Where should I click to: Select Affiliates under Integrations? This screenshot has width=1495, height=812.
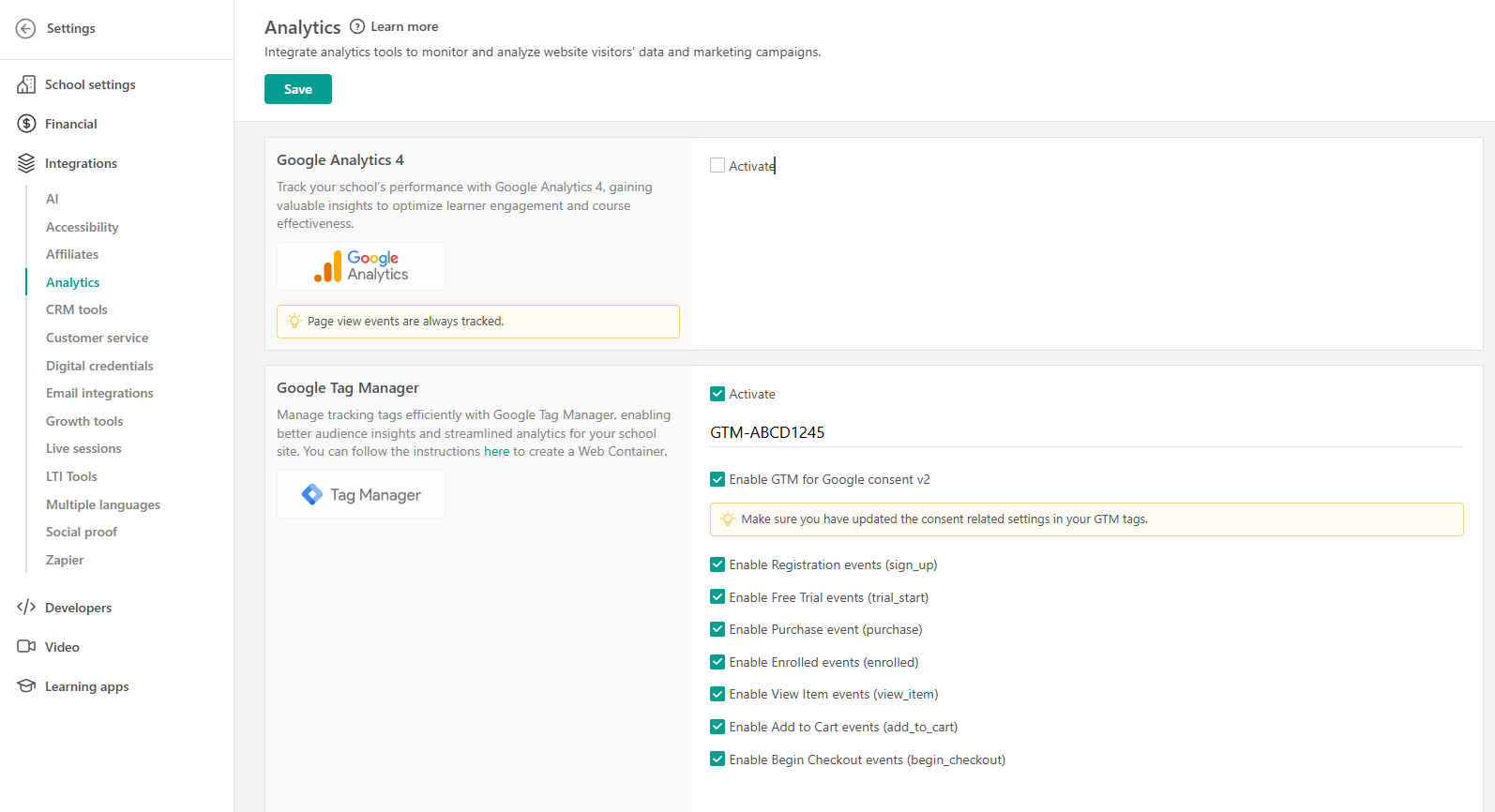[x=72, y=254]
